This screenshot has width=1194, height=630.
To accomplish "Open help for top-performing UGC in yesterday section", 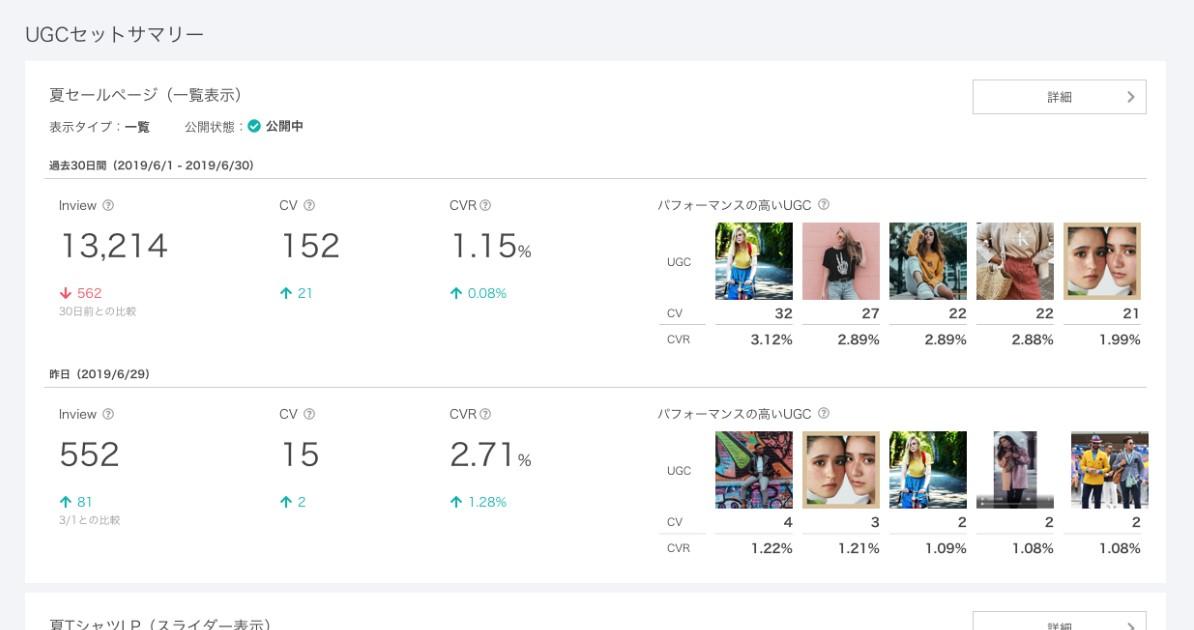I will 824,414.
